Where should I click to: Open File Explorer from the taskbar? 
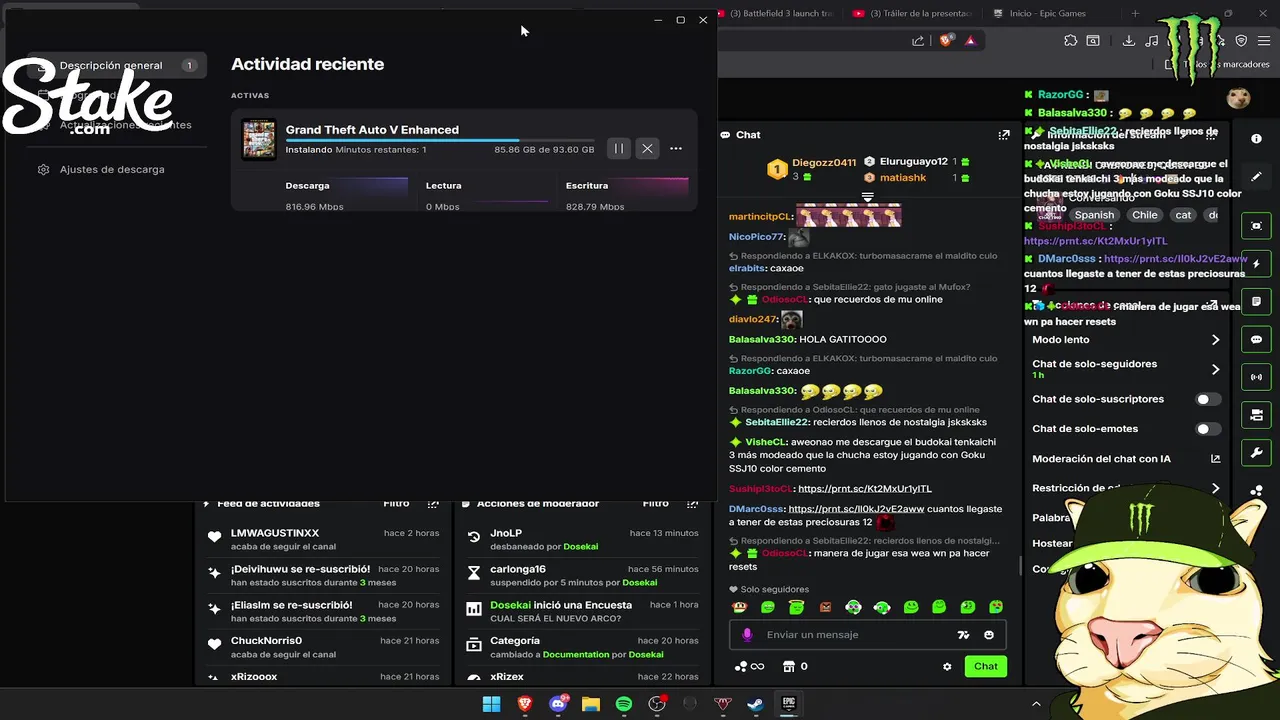590,704
